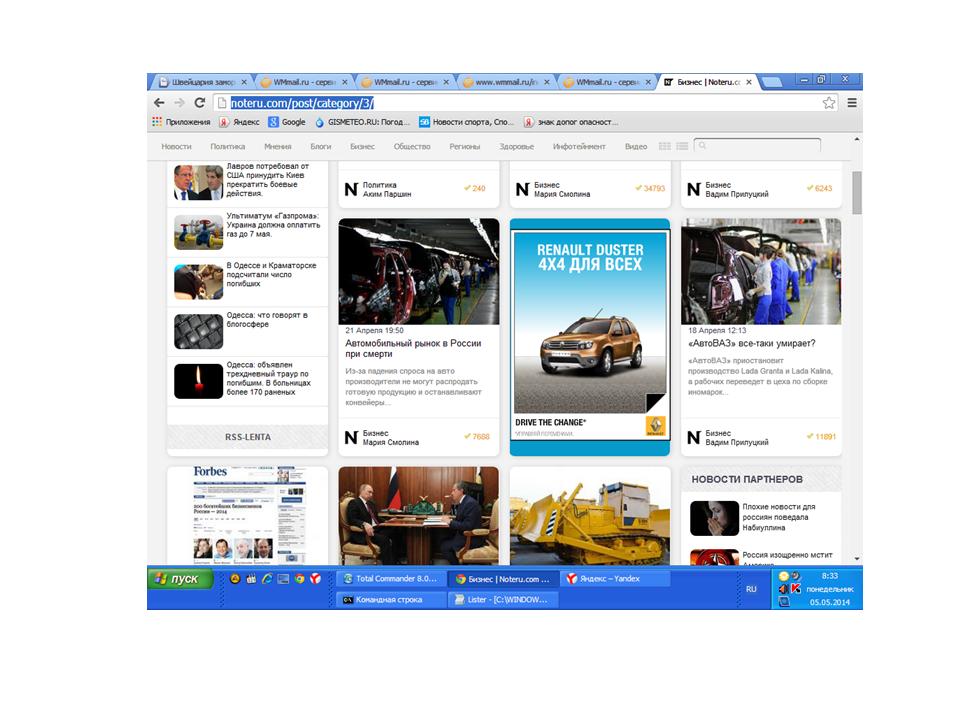Click the browser forward arrow
This screenshot has width=960, height=720.
179,103
